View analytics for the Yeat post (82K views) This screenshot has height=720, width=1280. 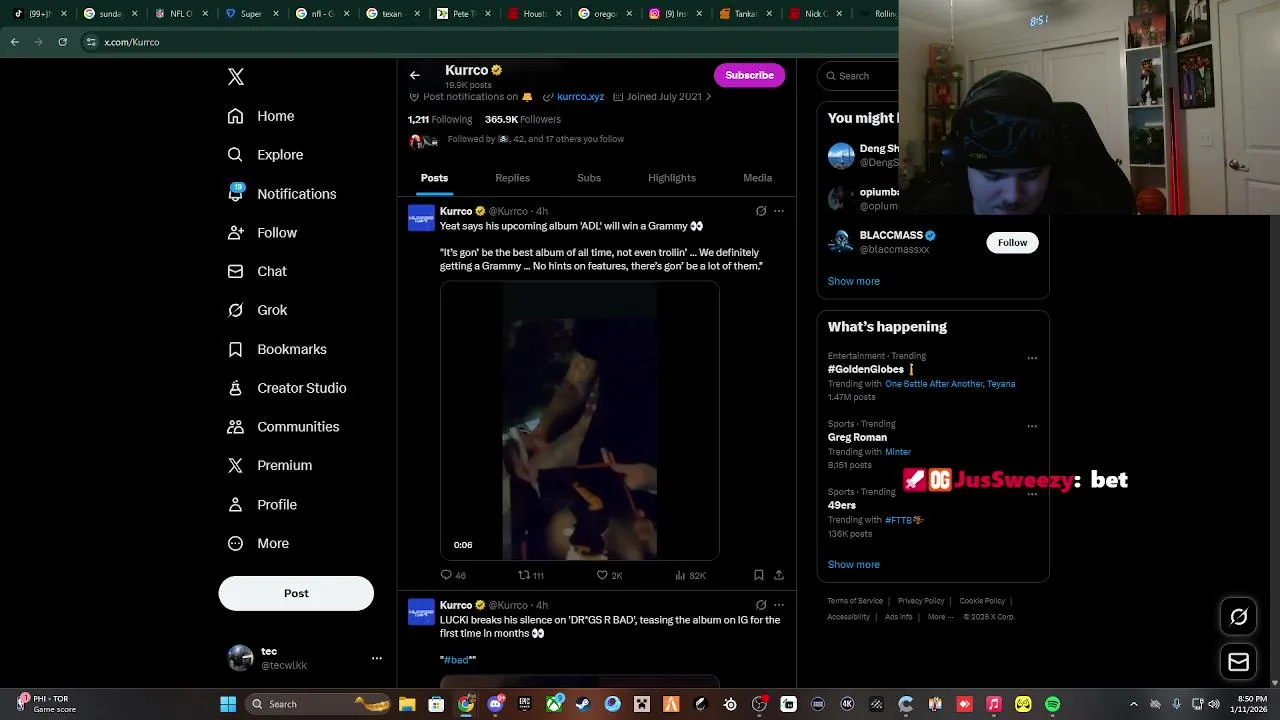[690, 575]
